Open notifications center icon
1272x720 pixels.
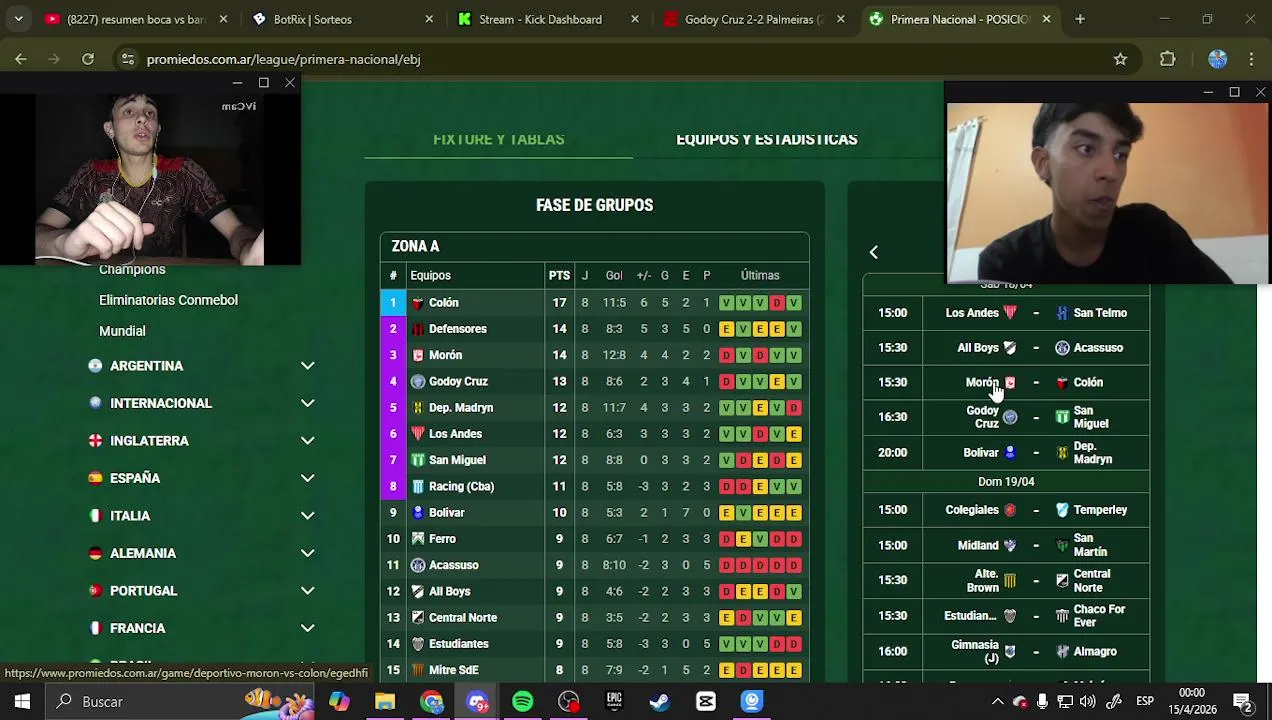point(1243,701)
